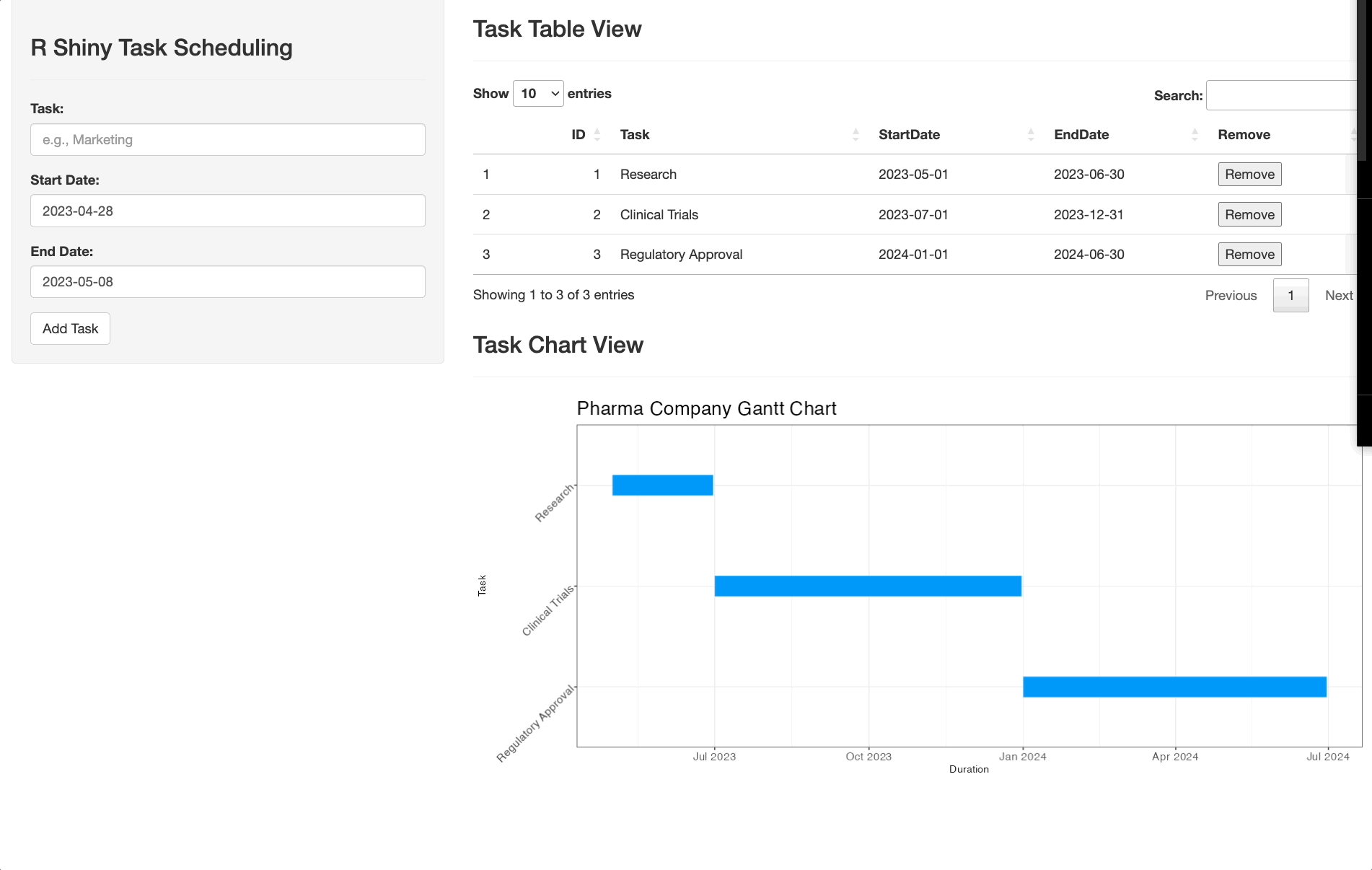Sort the Remove column header
Image resolution: width=1372 pixels, height=870 pixels.
click(x=1244, y=135)
